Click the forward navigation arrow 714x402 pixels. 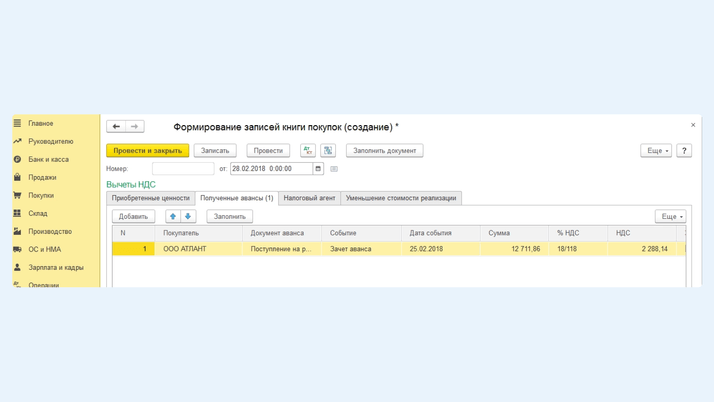tap(135, 127)
